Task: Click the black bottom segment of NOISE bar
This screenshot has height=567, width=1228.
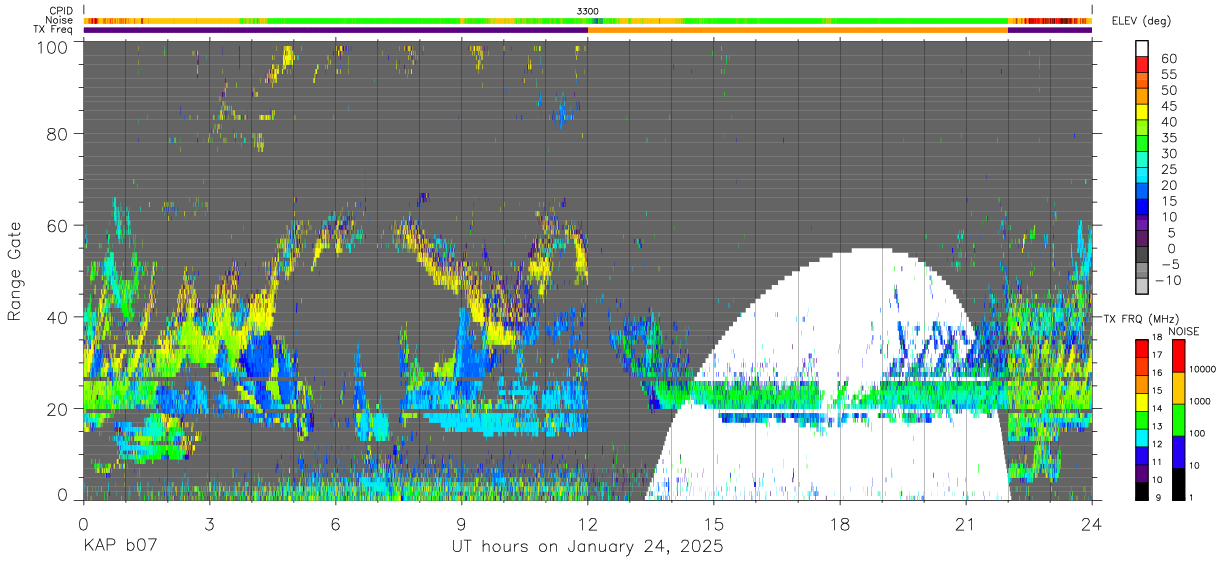Action: point(1179,484)
